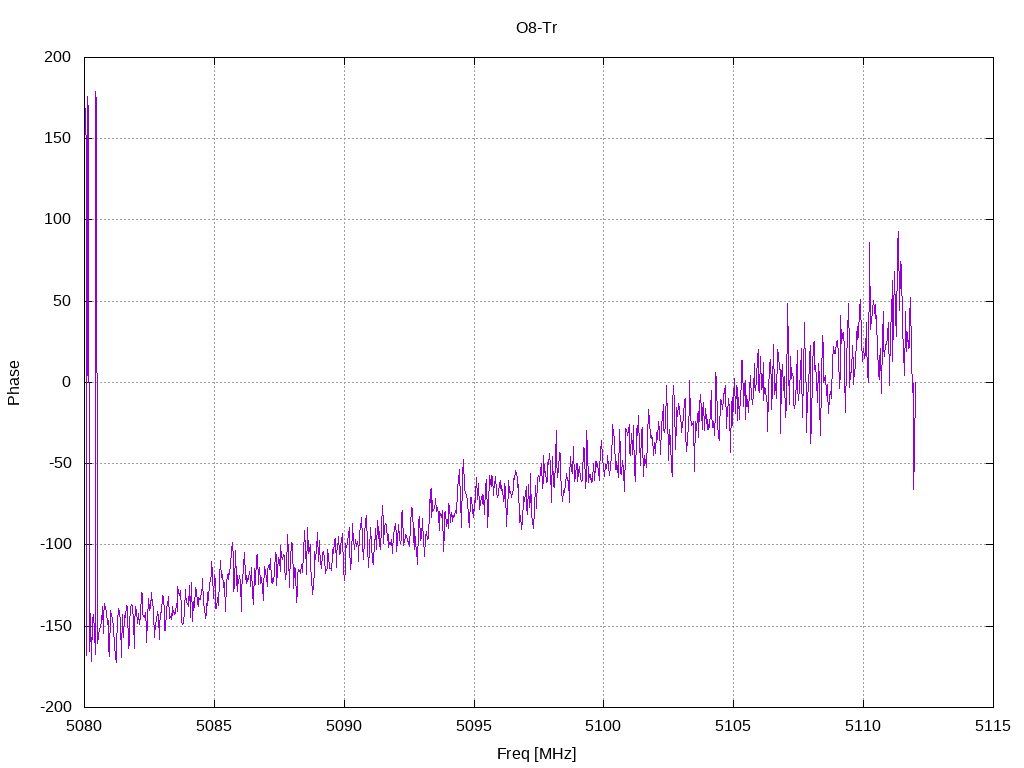Click the 5095 x-axis tick label
Viewport: 1024px width, 768px height.
[x=473, y=726]
